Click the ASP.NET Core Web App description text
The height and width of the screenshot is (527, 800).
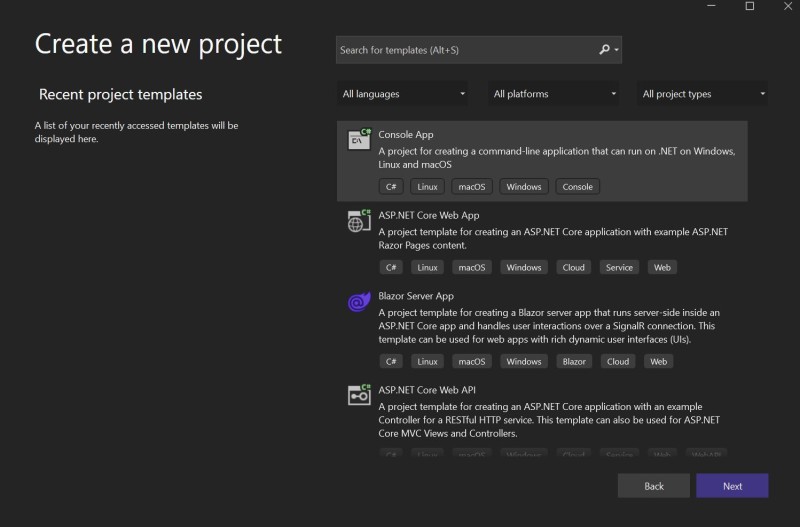[x=553, y=238]
